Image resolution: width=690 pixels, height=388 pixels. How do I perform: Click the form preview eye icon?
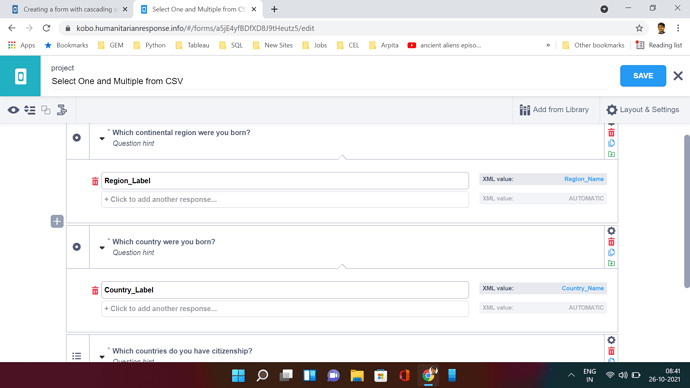(x=13, y=110)
